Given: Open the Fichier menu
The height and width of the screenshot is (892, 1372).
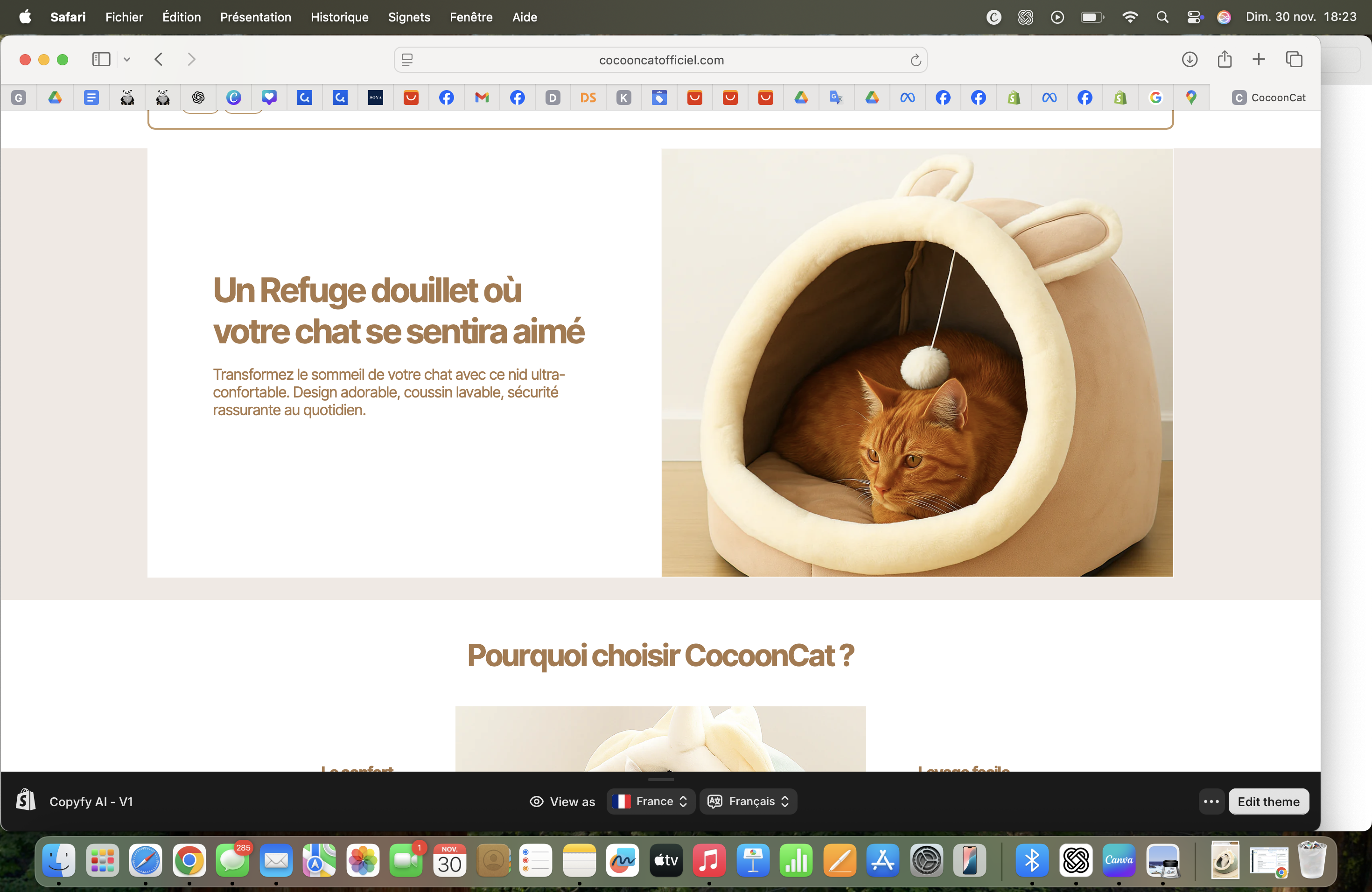Looking at the screenshot, I should pos(124,17).
